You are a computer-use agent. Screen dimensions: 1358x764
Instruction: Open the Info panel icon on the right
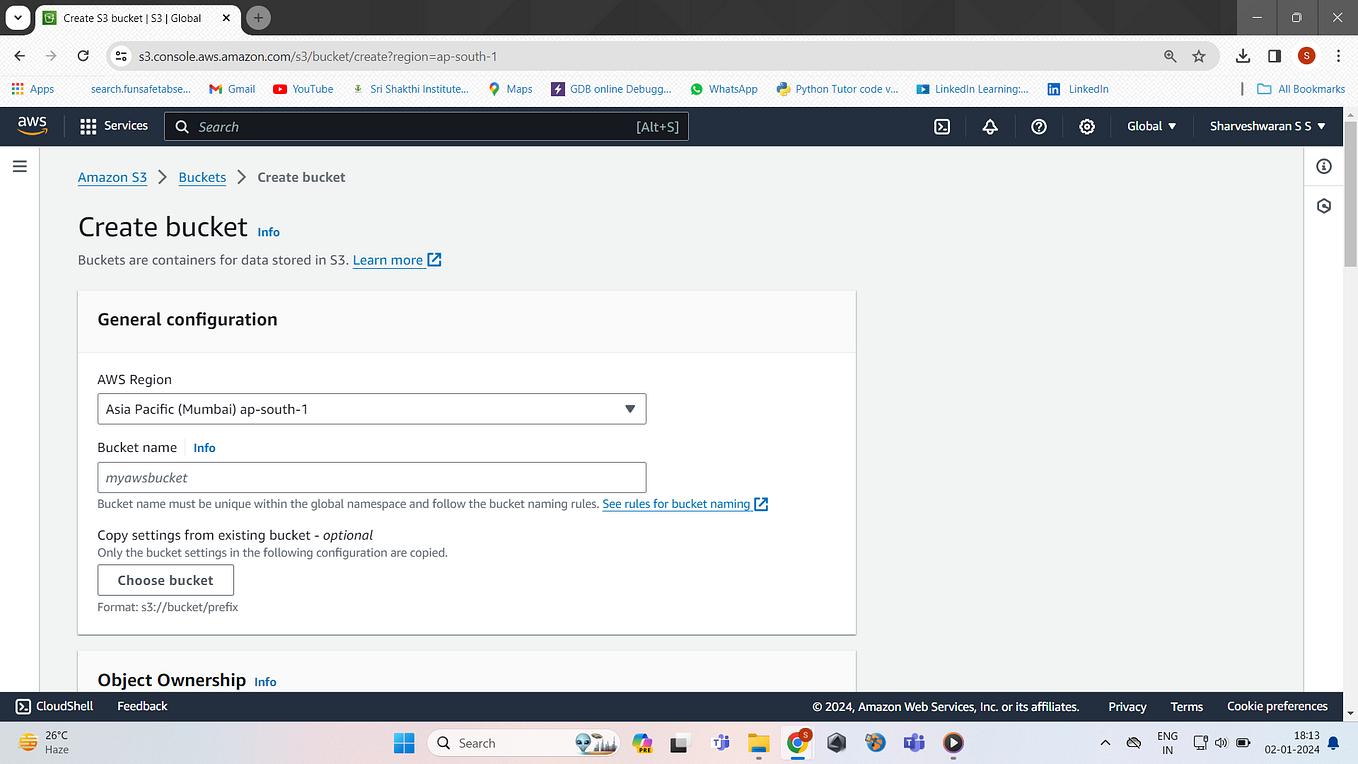coord(1324,166)
